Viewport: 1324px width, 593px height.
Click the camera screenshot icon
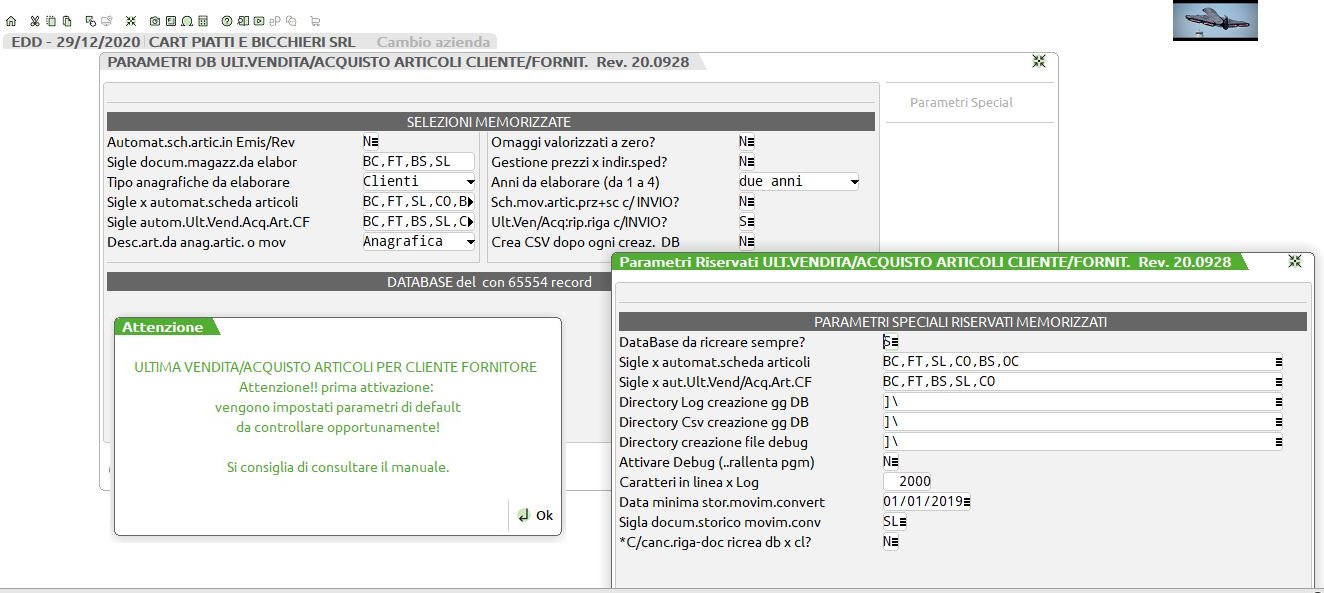pyautogui.click(x=154, y=21)
